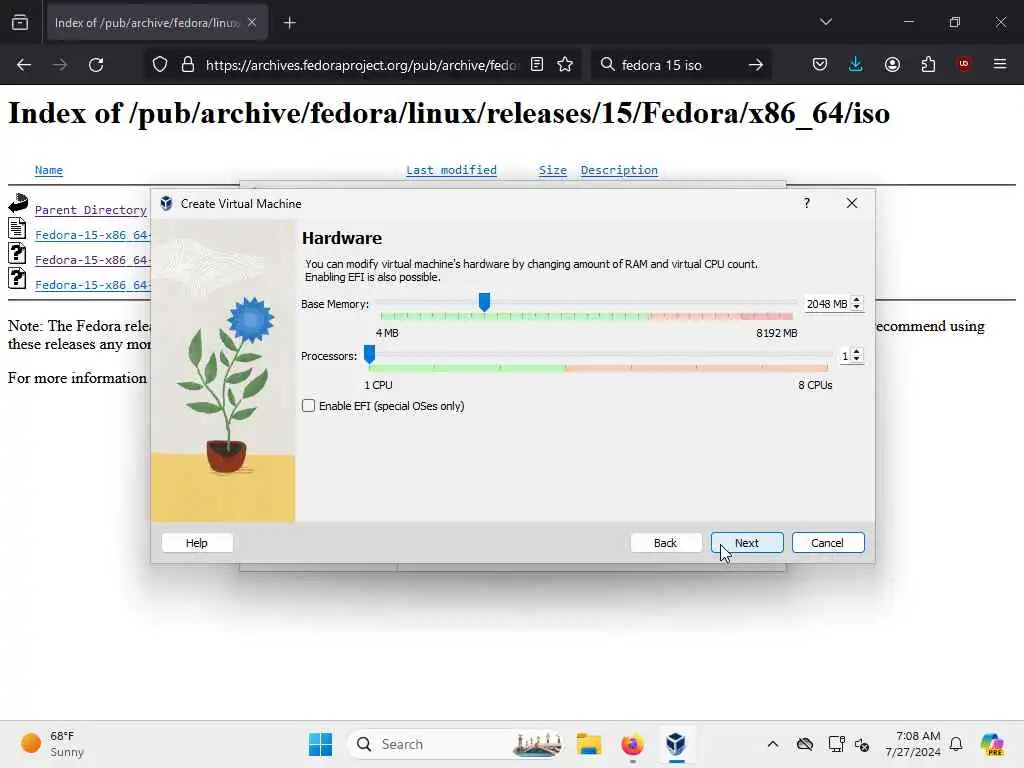List all tabs with dropdown chevron
Viewport: 1024px width, 768px height.
pyautogui.click(x=825, y=22)
